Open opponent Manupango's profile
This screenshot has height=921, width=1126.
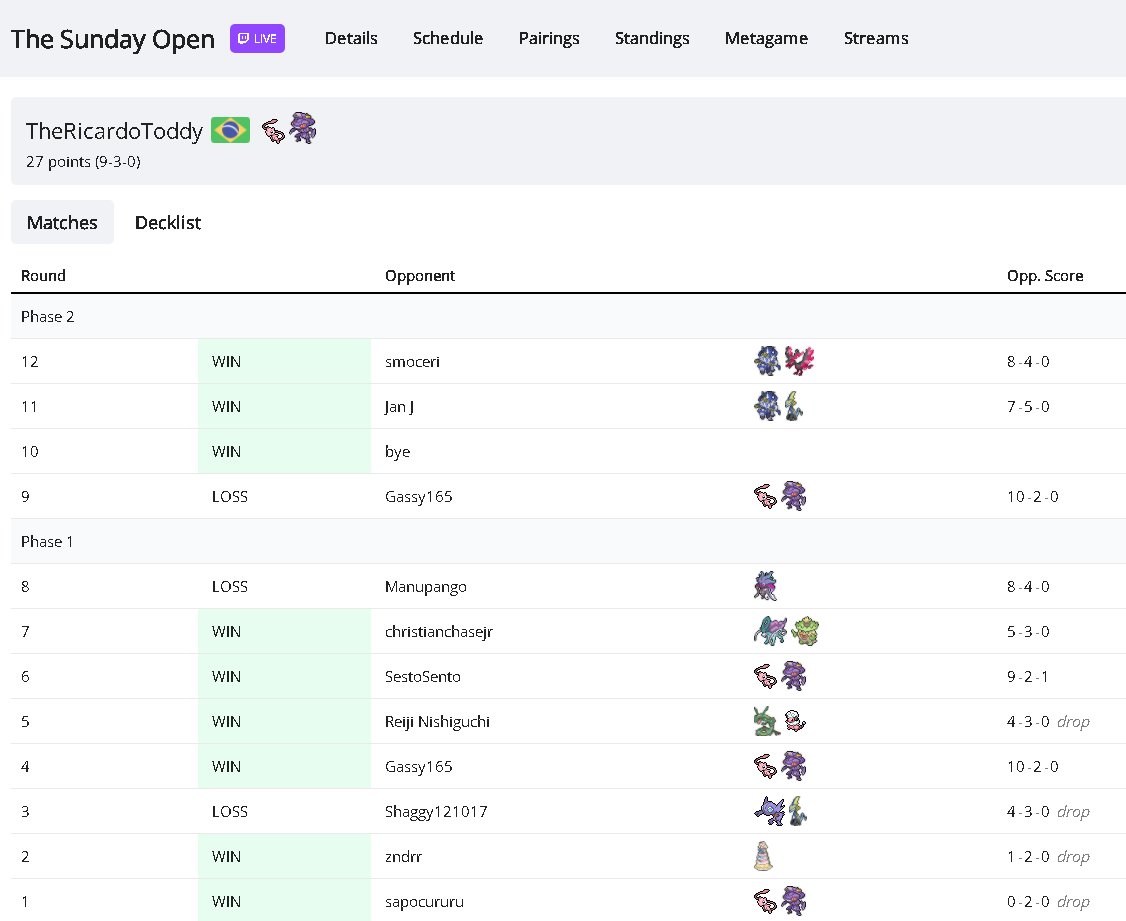pos(426,587)
